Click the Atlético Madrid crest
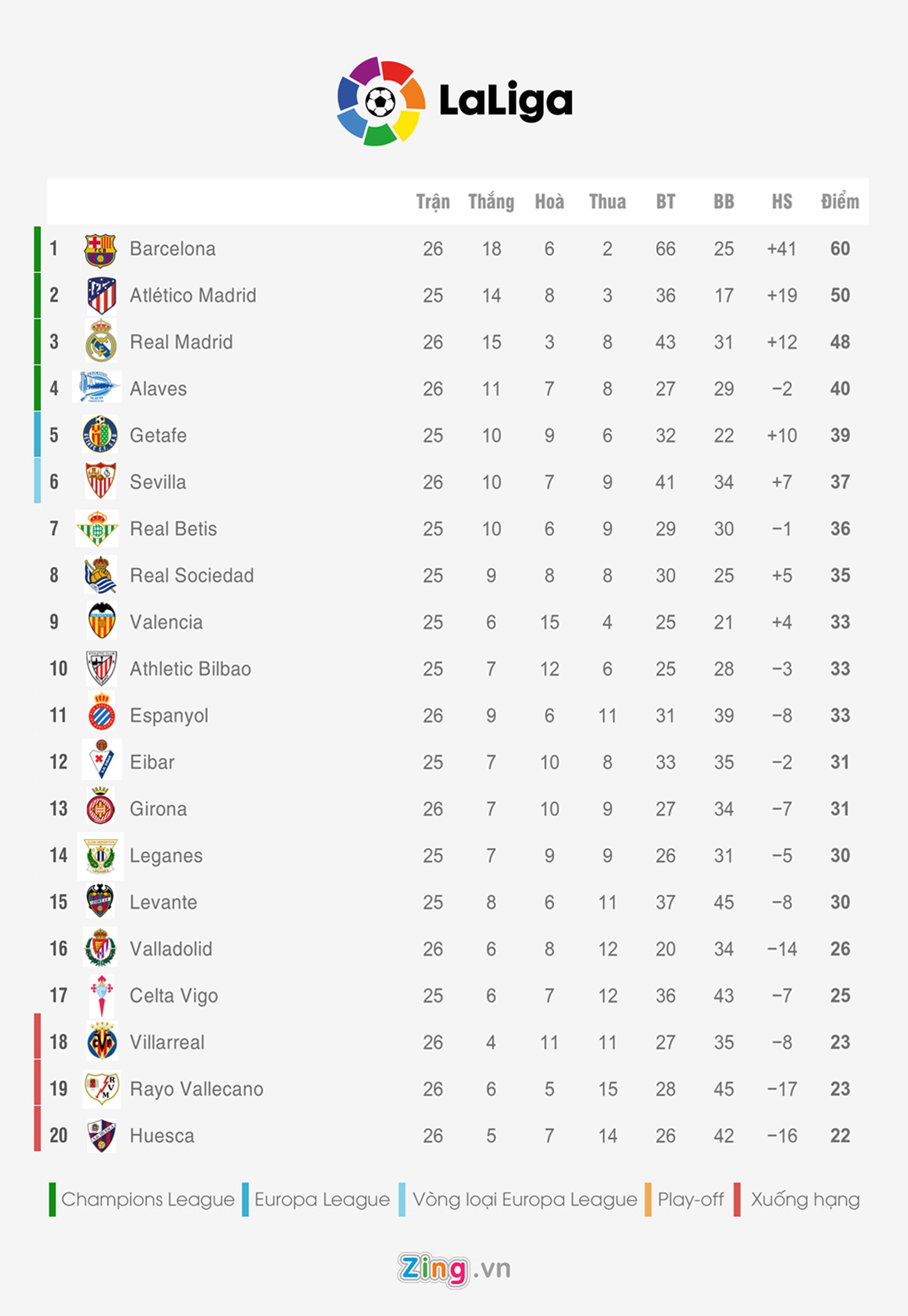The height and width of the screenshot is (1316, 908). 101,296
